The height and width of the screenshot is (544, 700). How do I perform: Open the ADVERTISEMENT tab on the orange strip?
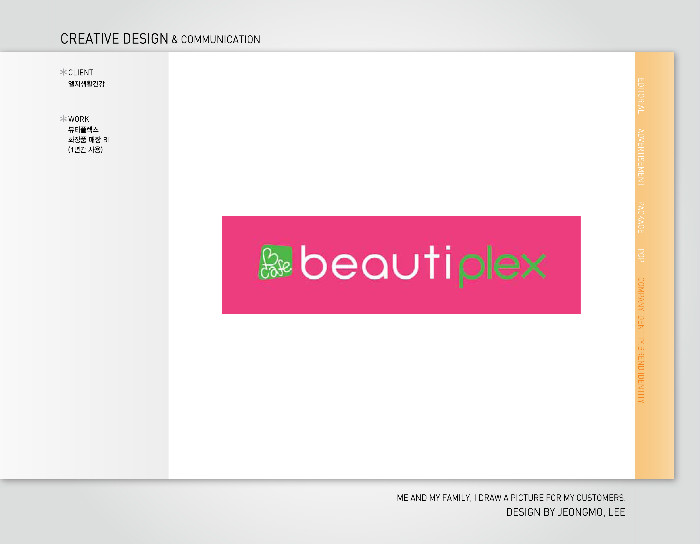coord(641,157)
